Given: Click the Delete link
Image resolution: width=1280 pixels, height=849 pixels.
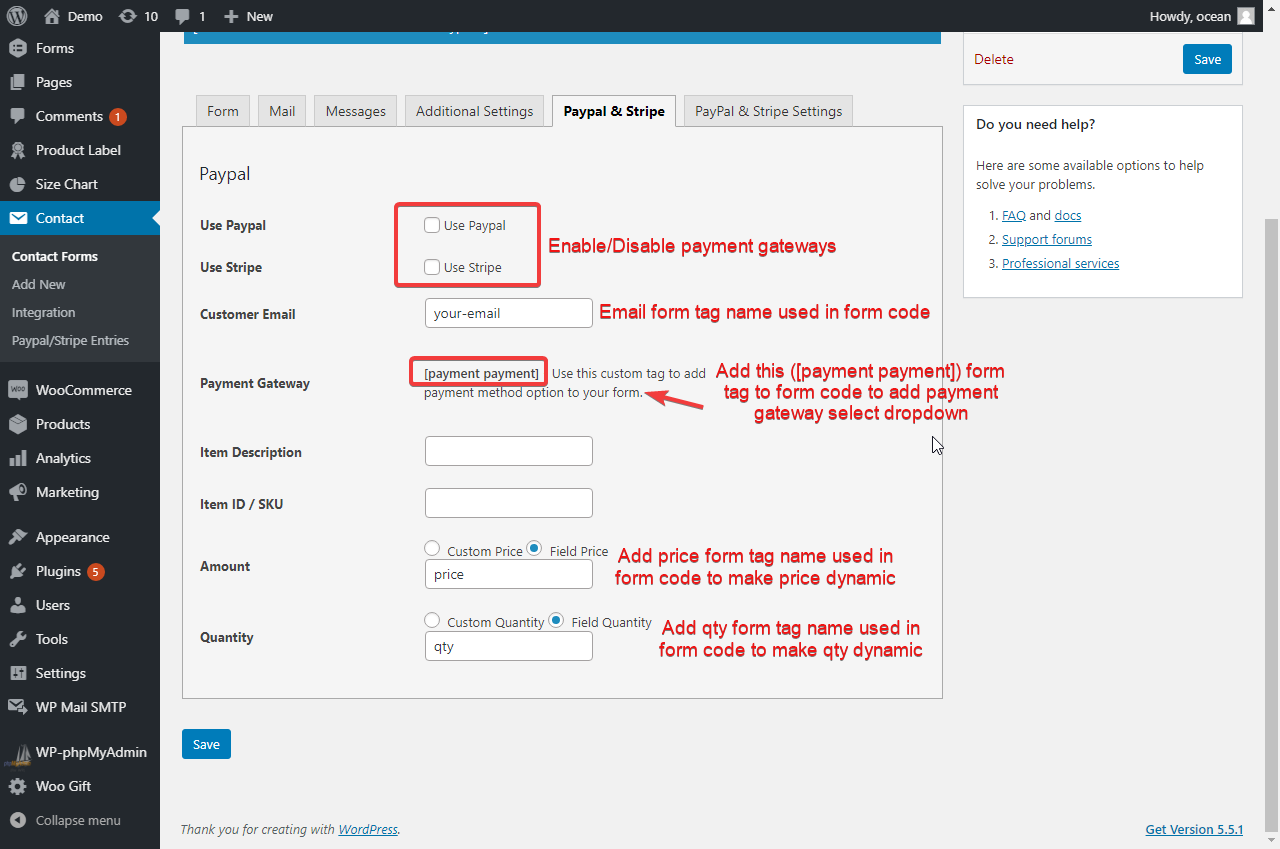Looking at the screenshot, I should point(994,59).
